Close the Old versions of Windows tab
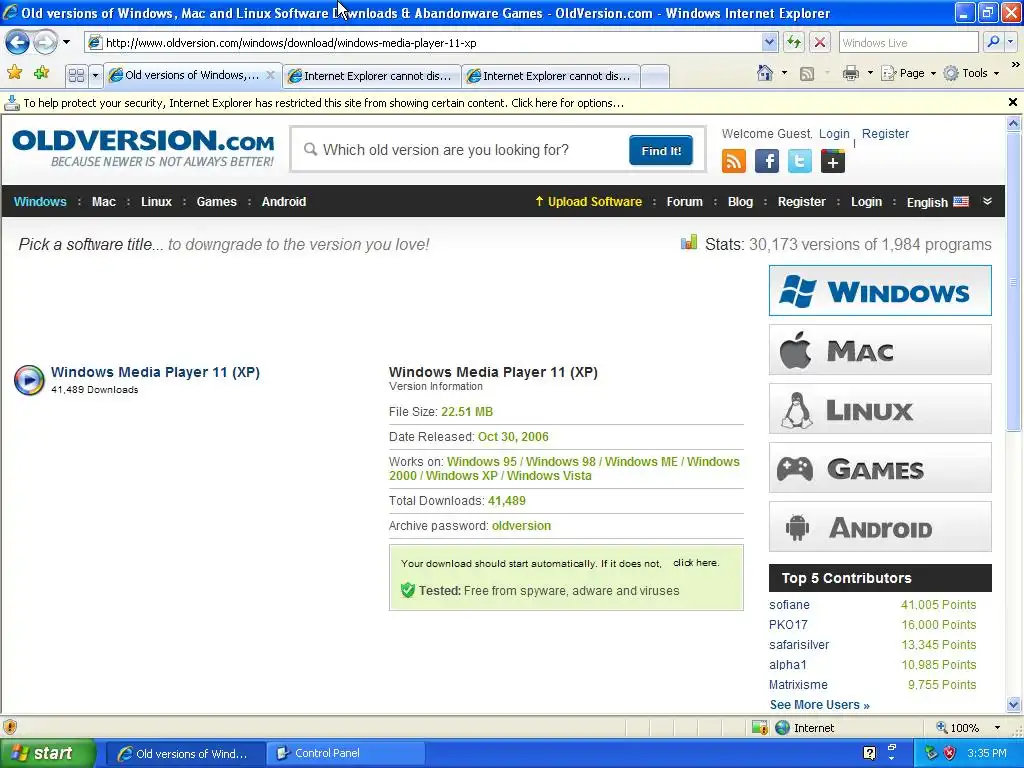The height and width of the screenshot is (768, 1024). pyautogui.click(x=270, y=75)
